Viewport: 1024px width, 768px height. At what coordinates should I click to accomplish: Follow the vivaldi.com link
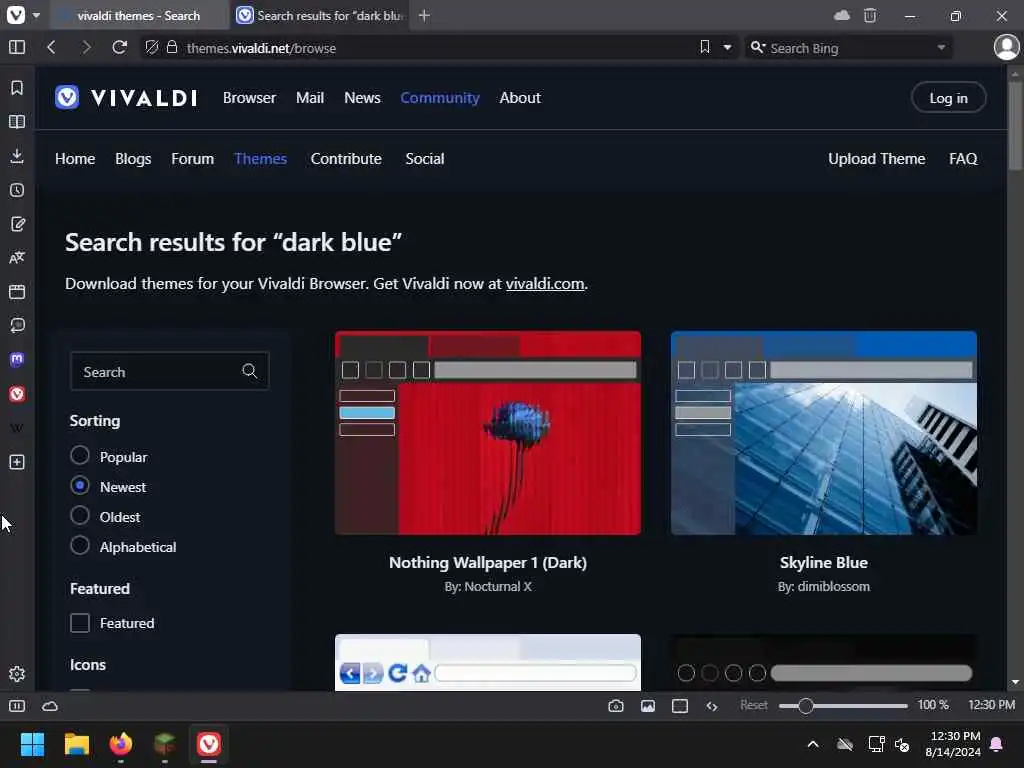545,283
